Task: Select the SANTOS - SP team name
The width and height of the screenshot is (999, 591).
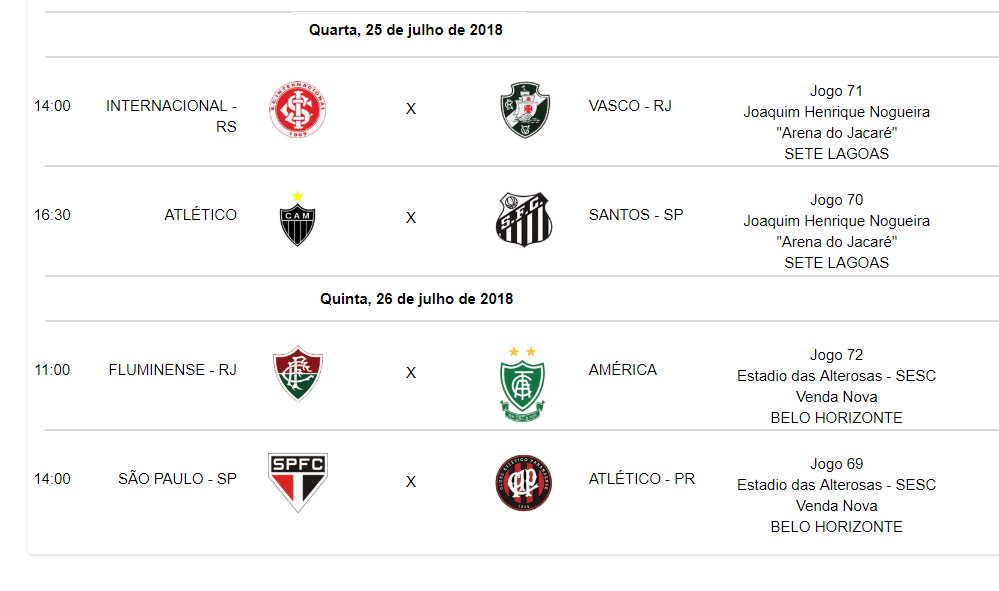Action: 636,215
